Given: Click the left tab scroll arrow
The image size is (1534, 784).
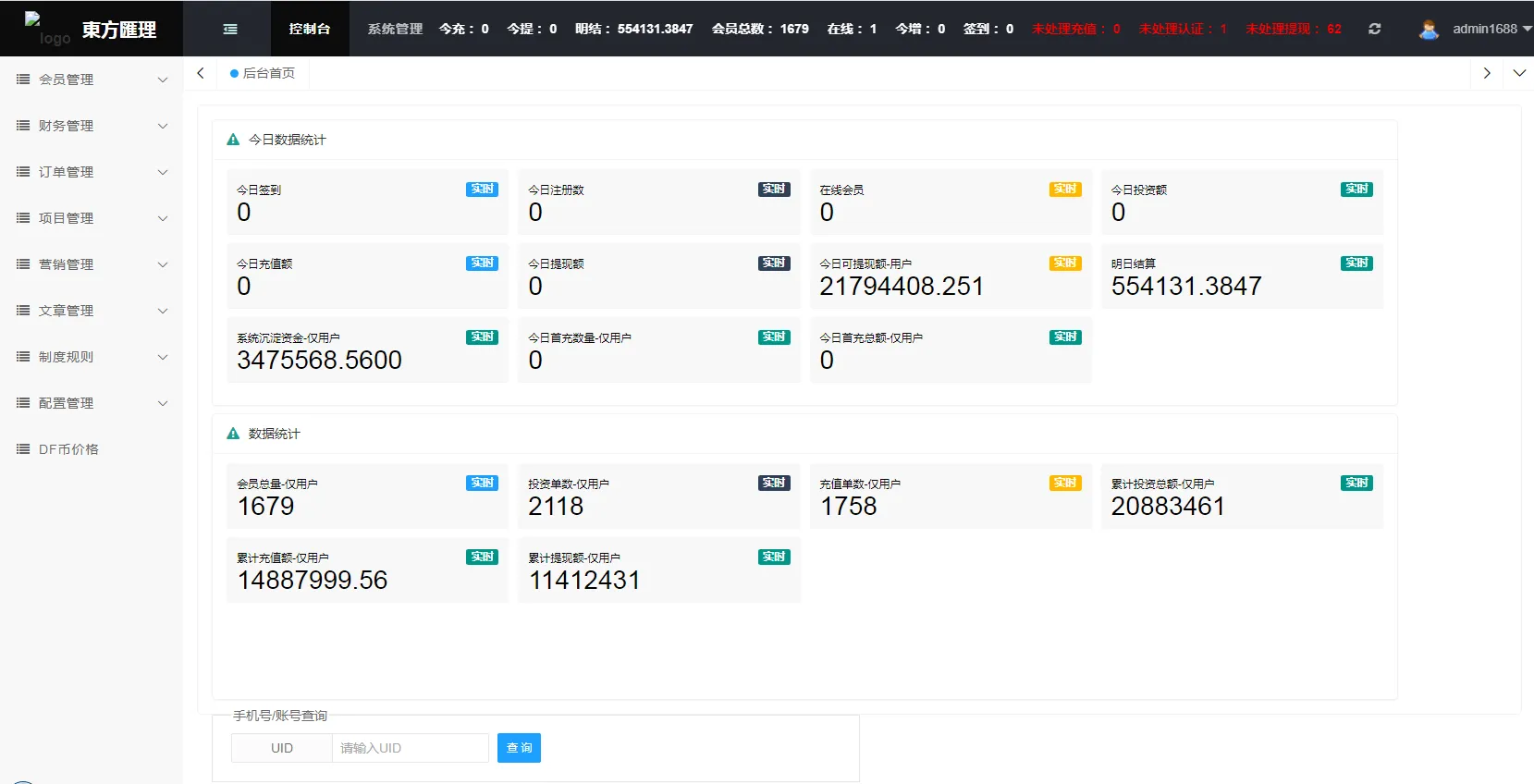Looking at the screenshot, I should point(201,73).
